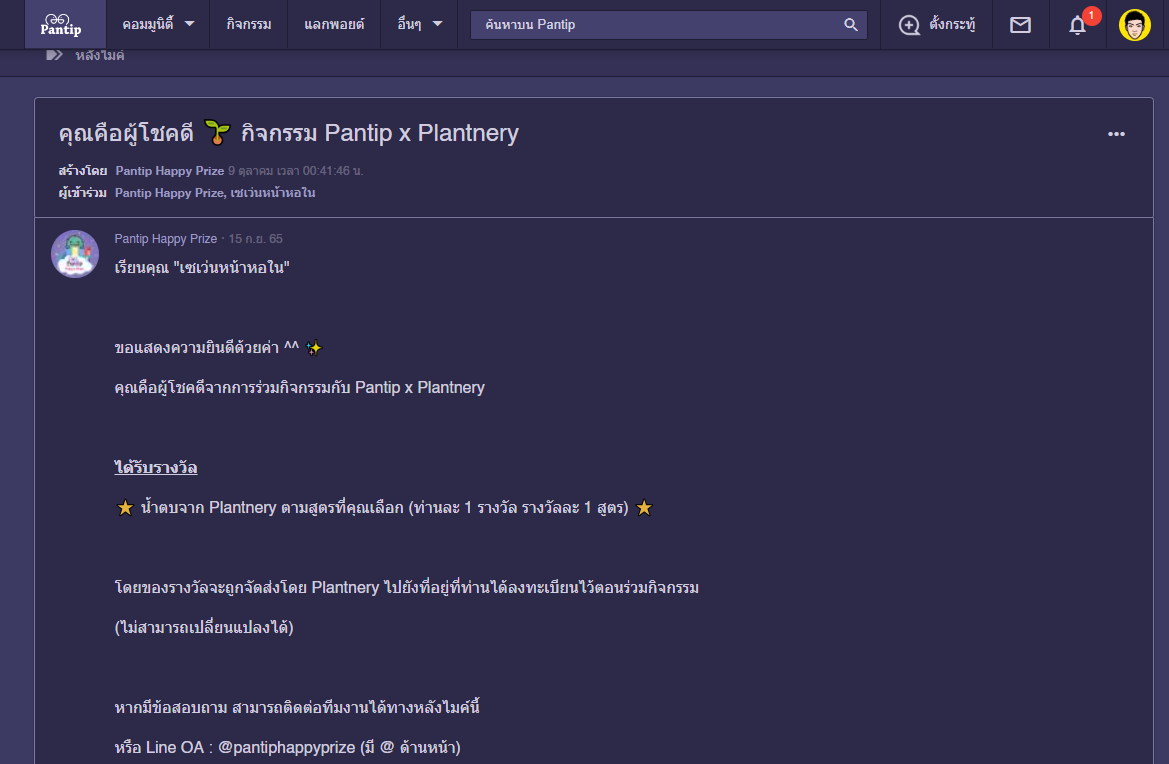The image size is (1169, 764).
Task: Open the notifications bell icon
Action: 1077,25
